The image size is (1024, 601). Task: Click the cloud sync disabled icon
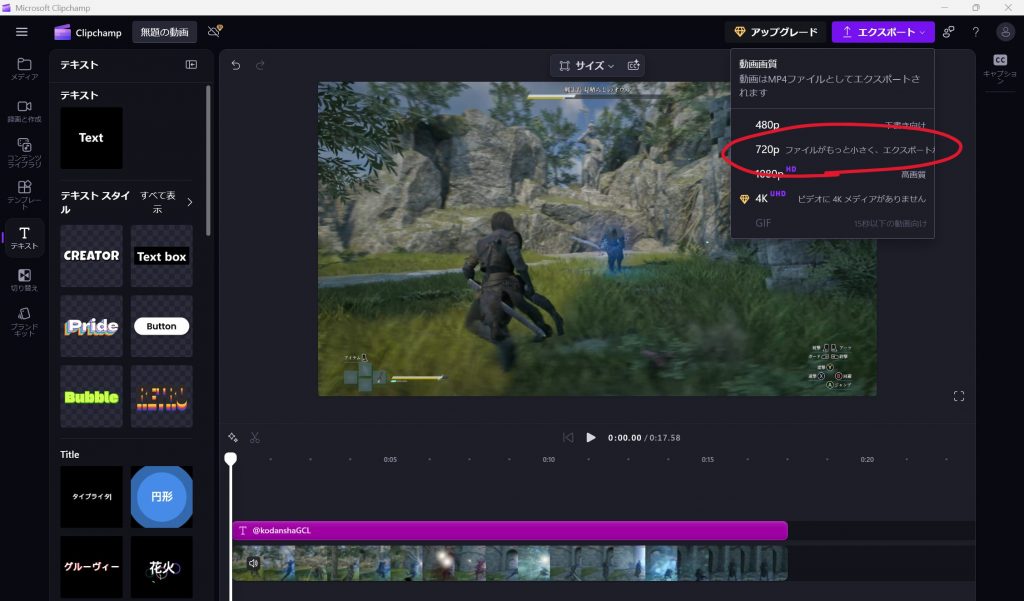[x=215, y=31]
